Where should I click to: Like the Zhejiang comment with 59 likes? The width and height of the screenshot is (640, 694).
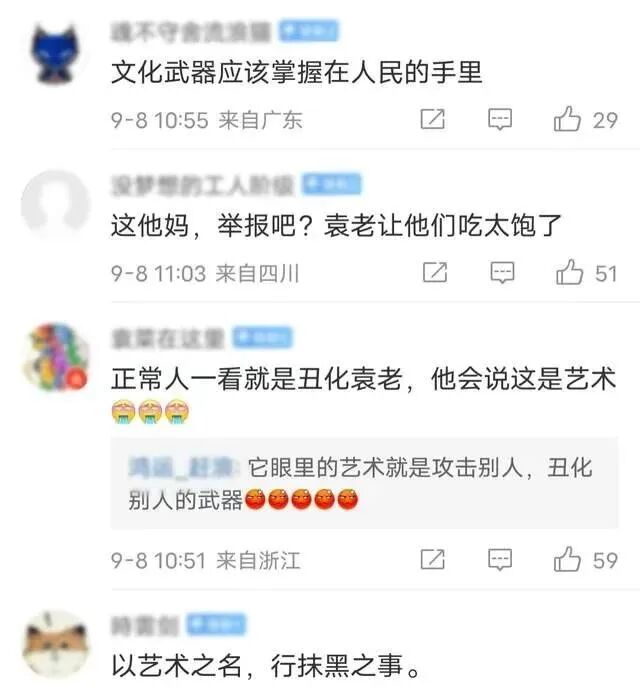[567, 559]
